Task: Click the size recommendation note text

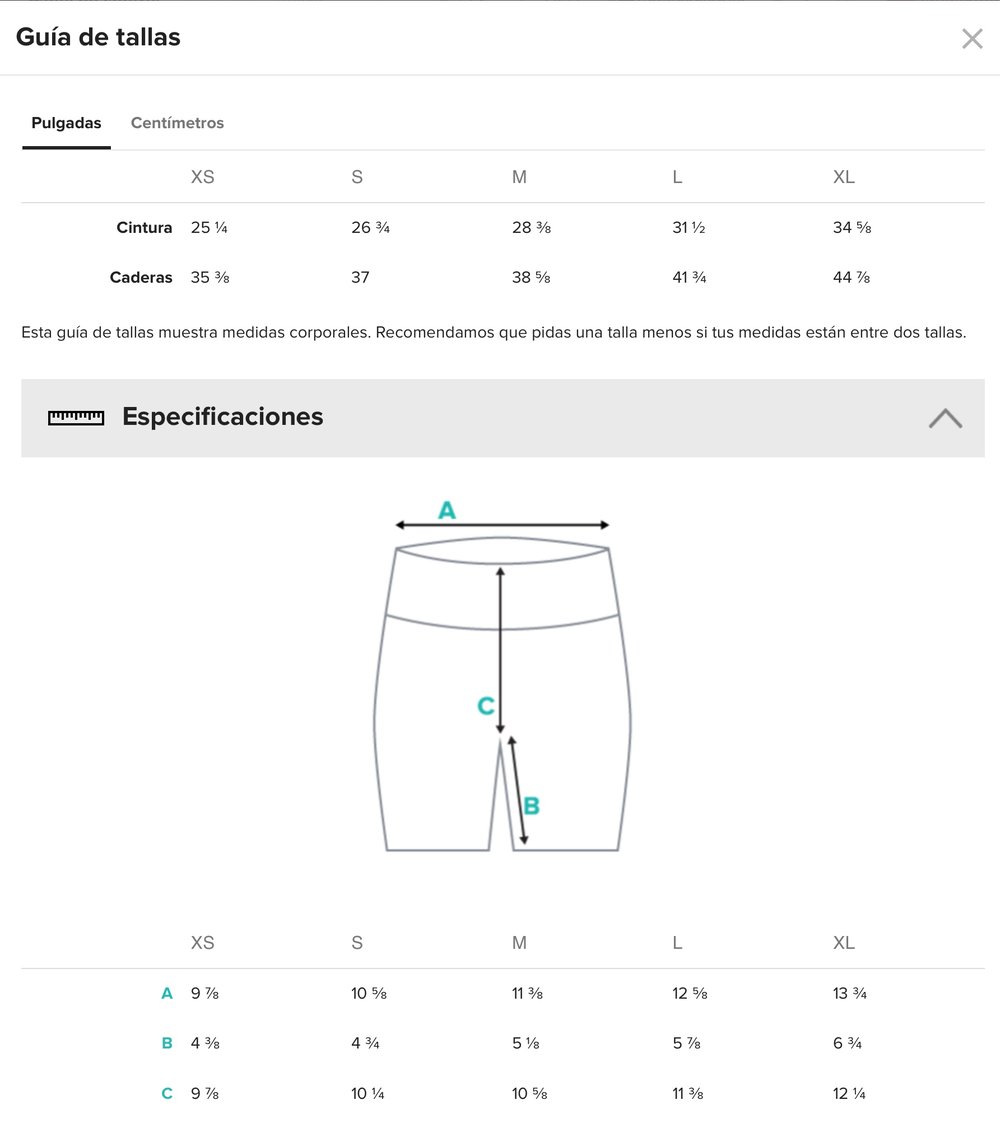Action: click(493, 332)
